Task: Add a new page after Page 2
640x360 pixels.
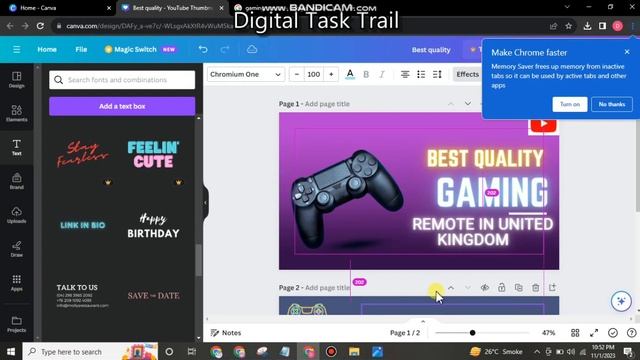Action: click(552, 288)
